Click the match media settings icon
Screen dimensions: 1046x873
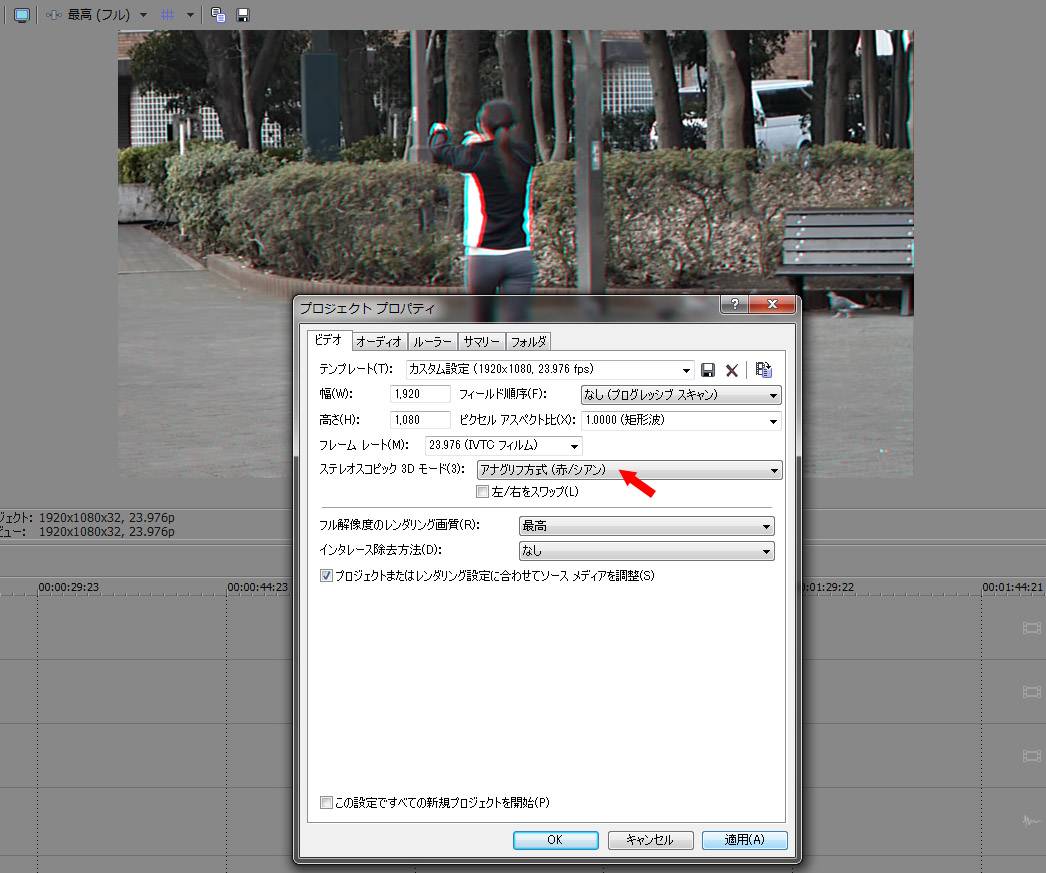pos(764,370)
